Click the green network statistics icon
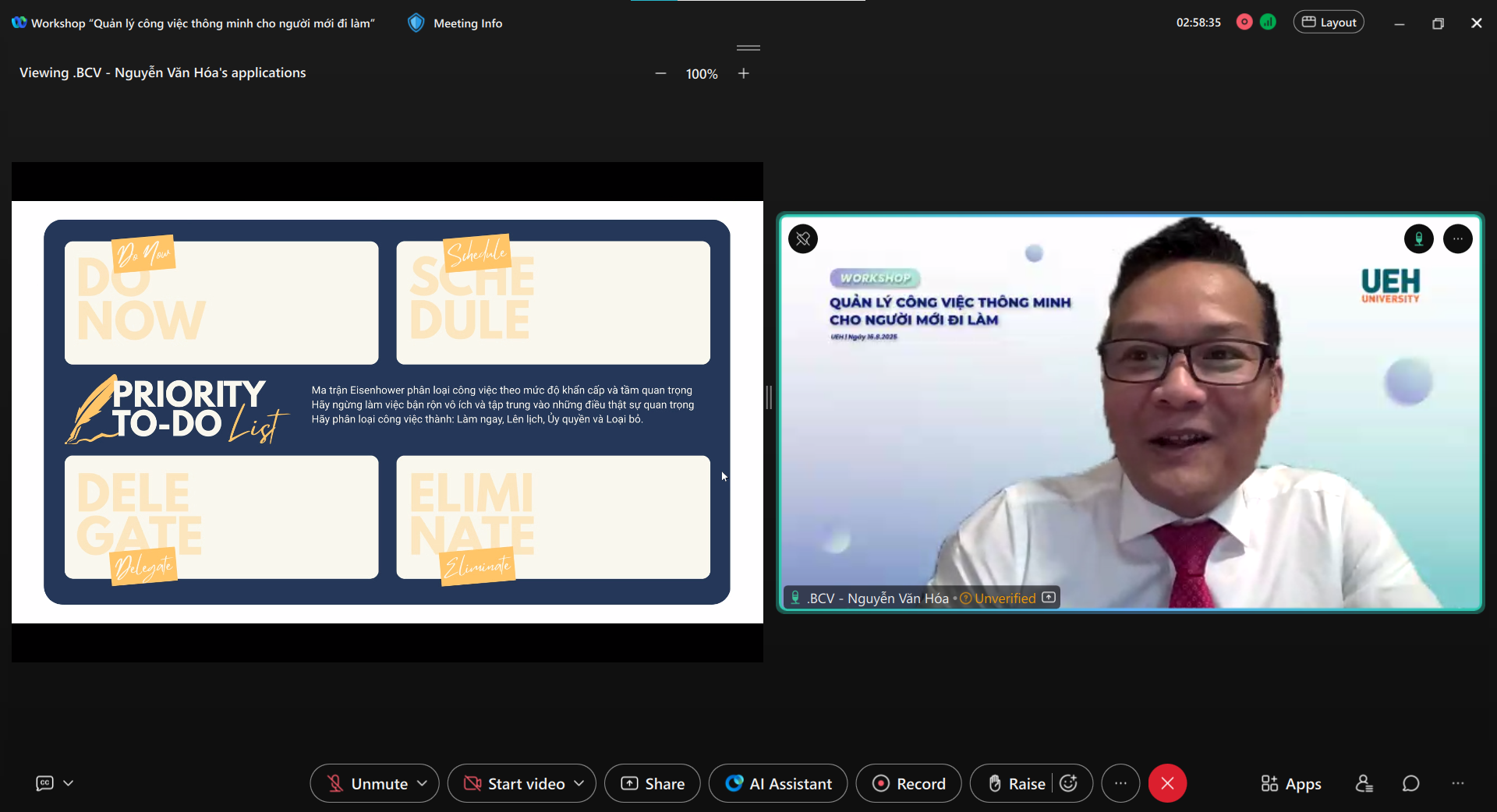Image resolution: width=1497 pixels, height=812 pixels. click(1269, 23)
